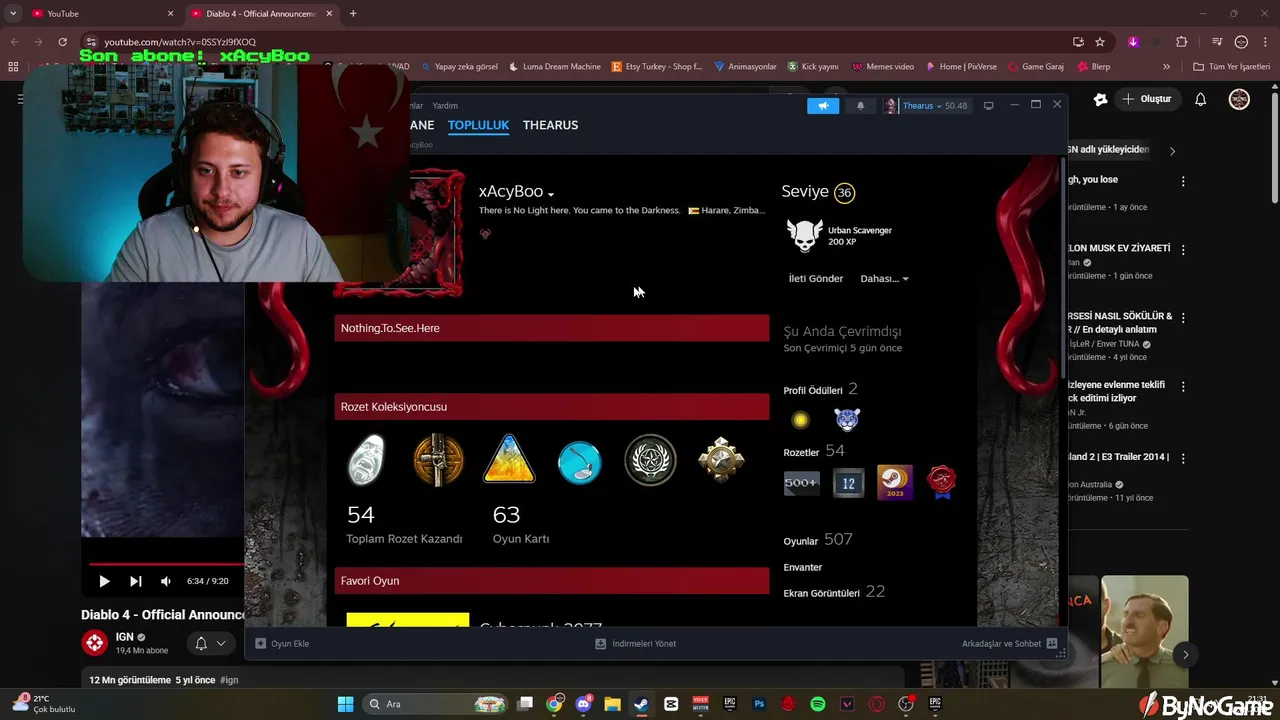Open options for ELON MUSK EV ZİYARETİ video
This screenshot has width=1280, height=720.
1183,250
